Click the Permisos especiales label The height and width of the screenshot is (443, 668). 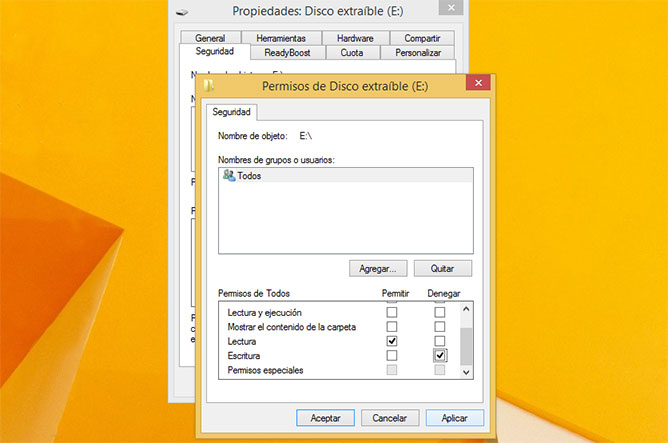(265, 370)
